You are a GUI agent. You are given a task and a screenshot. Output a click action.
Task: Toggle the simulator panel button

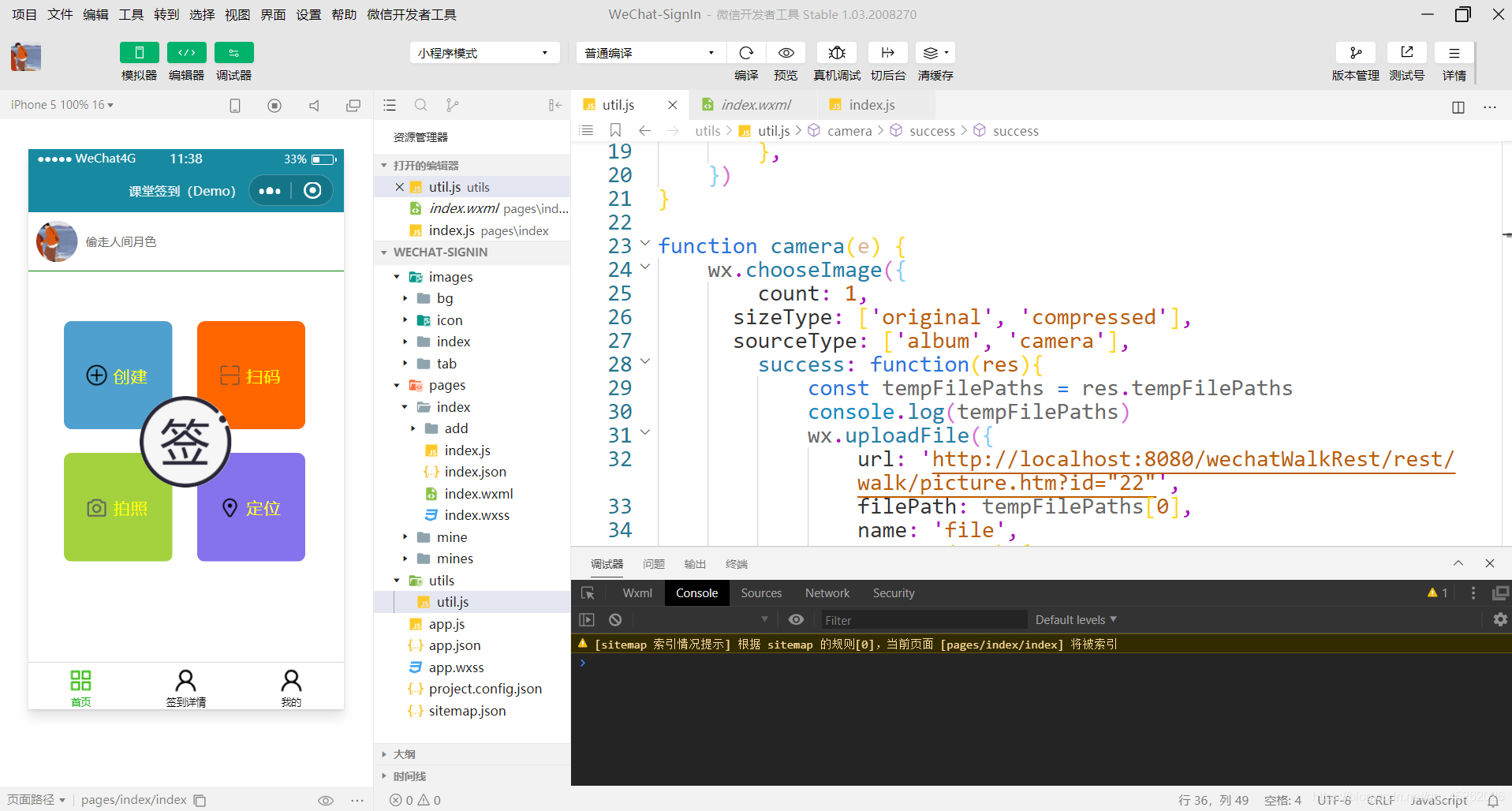[140, 53]
